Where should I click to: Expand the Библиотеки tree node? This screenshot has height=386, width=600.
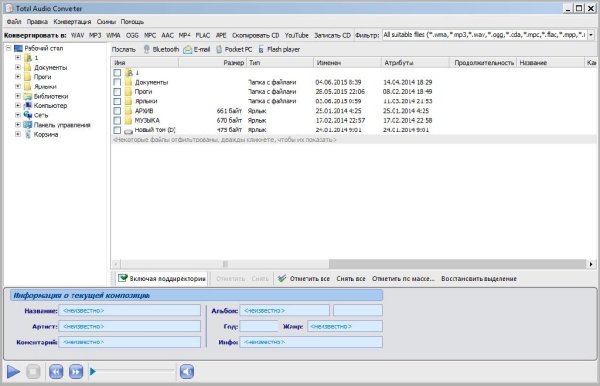point(18,96)
